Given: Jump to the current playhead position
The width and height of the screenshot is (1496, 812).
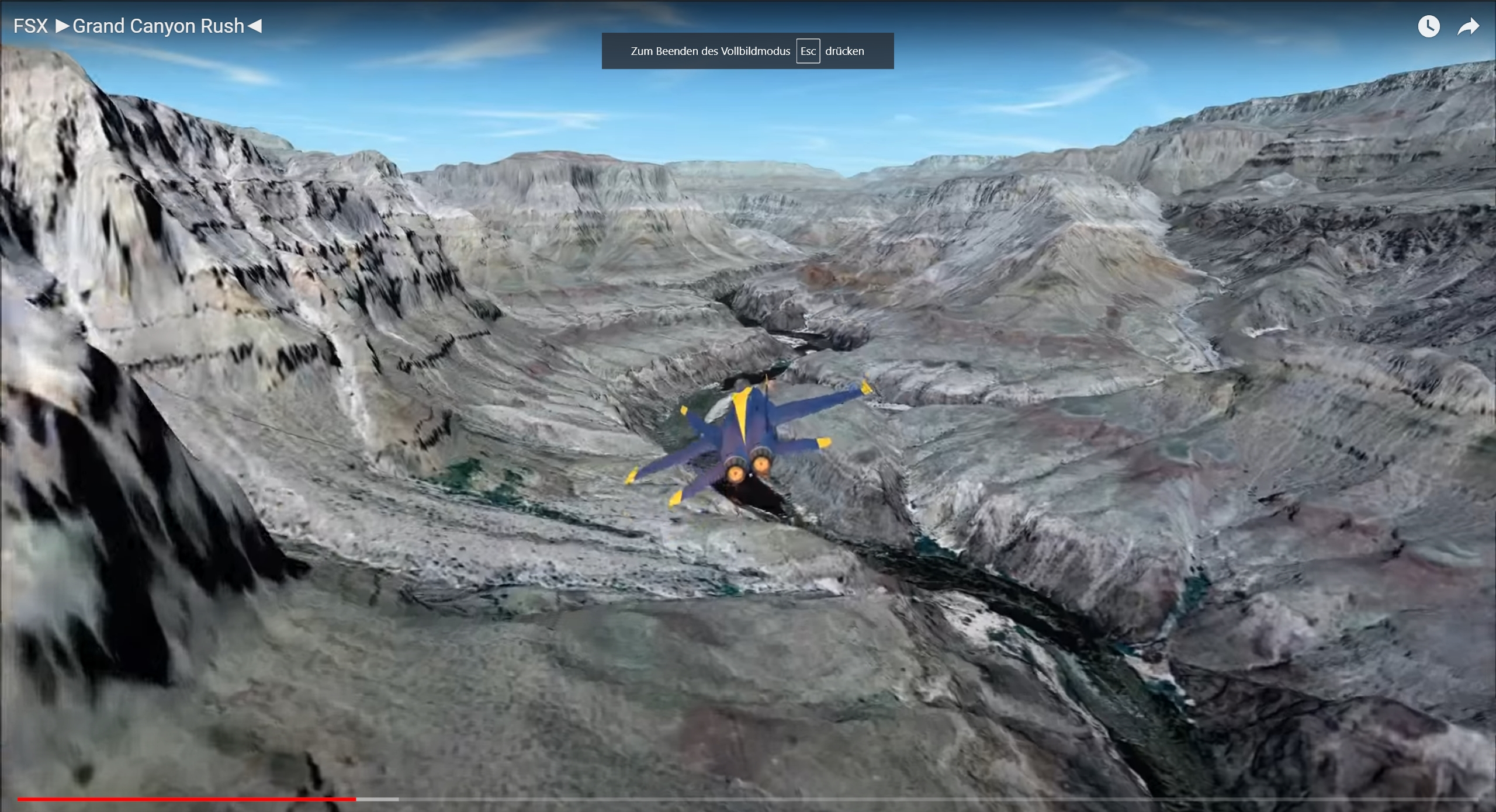Looking at the screenshot, I should coord(356,799).
